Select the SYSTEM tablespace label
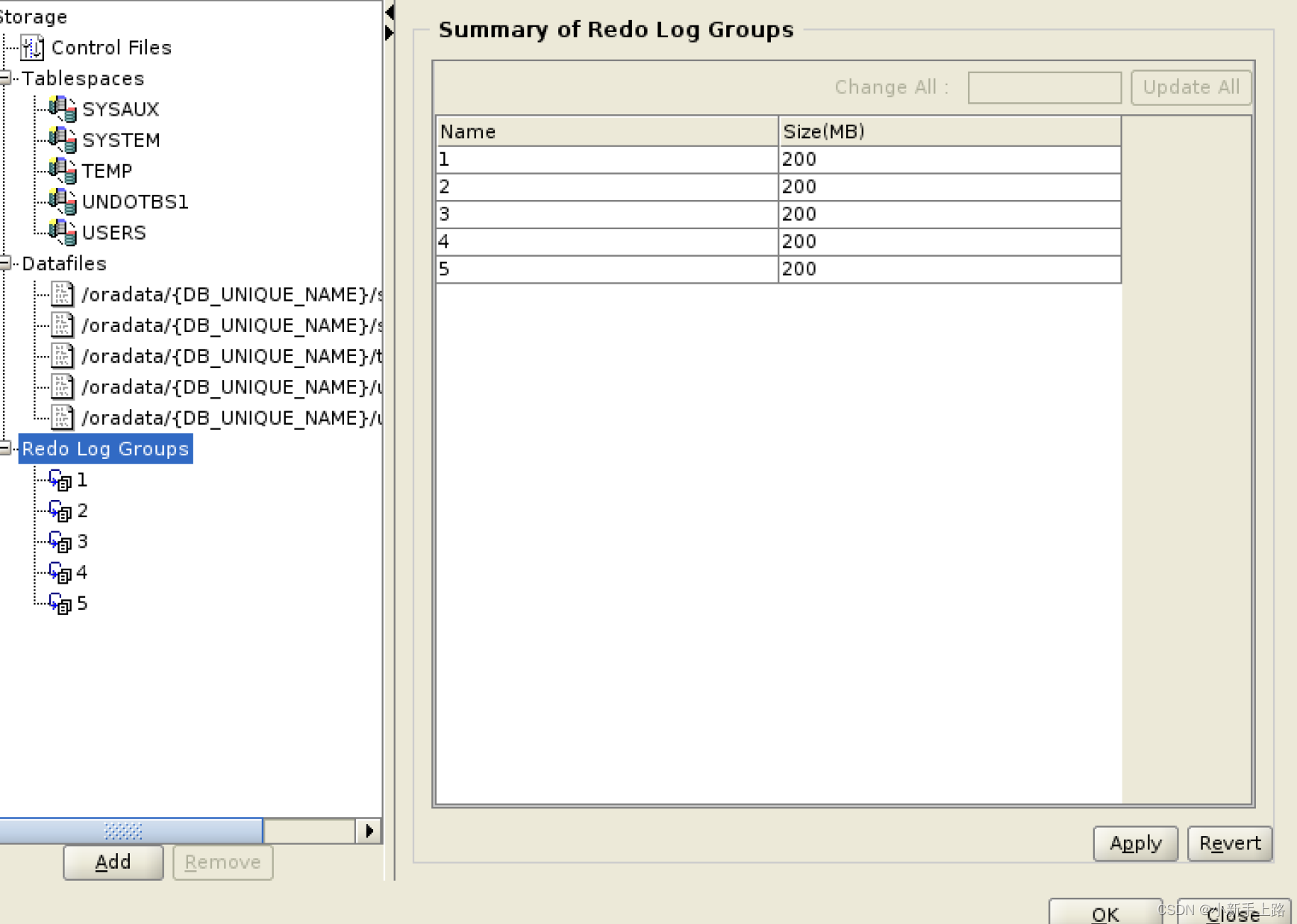Image resolution: width=1297 pixels, height=924 pixels. 121,140
